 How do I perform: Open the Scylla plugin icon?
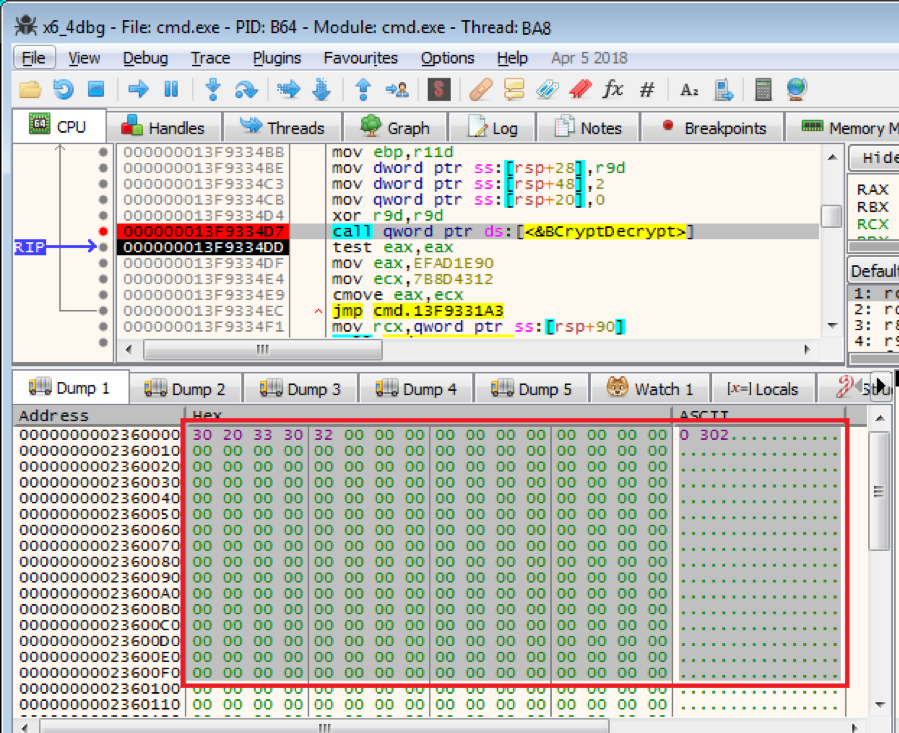[x=437, y=90]
